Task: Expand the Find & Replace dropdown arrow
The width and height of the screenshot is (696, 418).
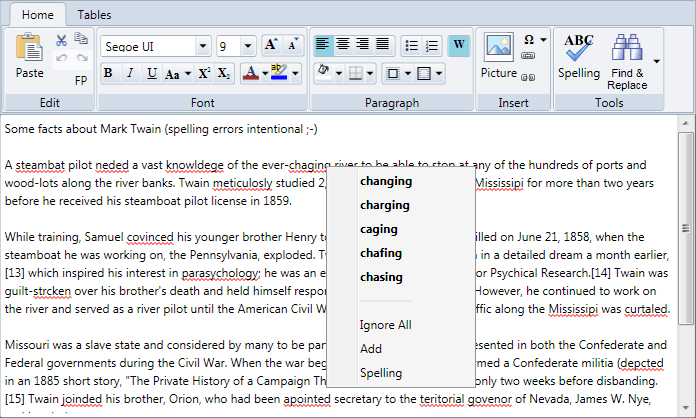Action: point(656,61)
